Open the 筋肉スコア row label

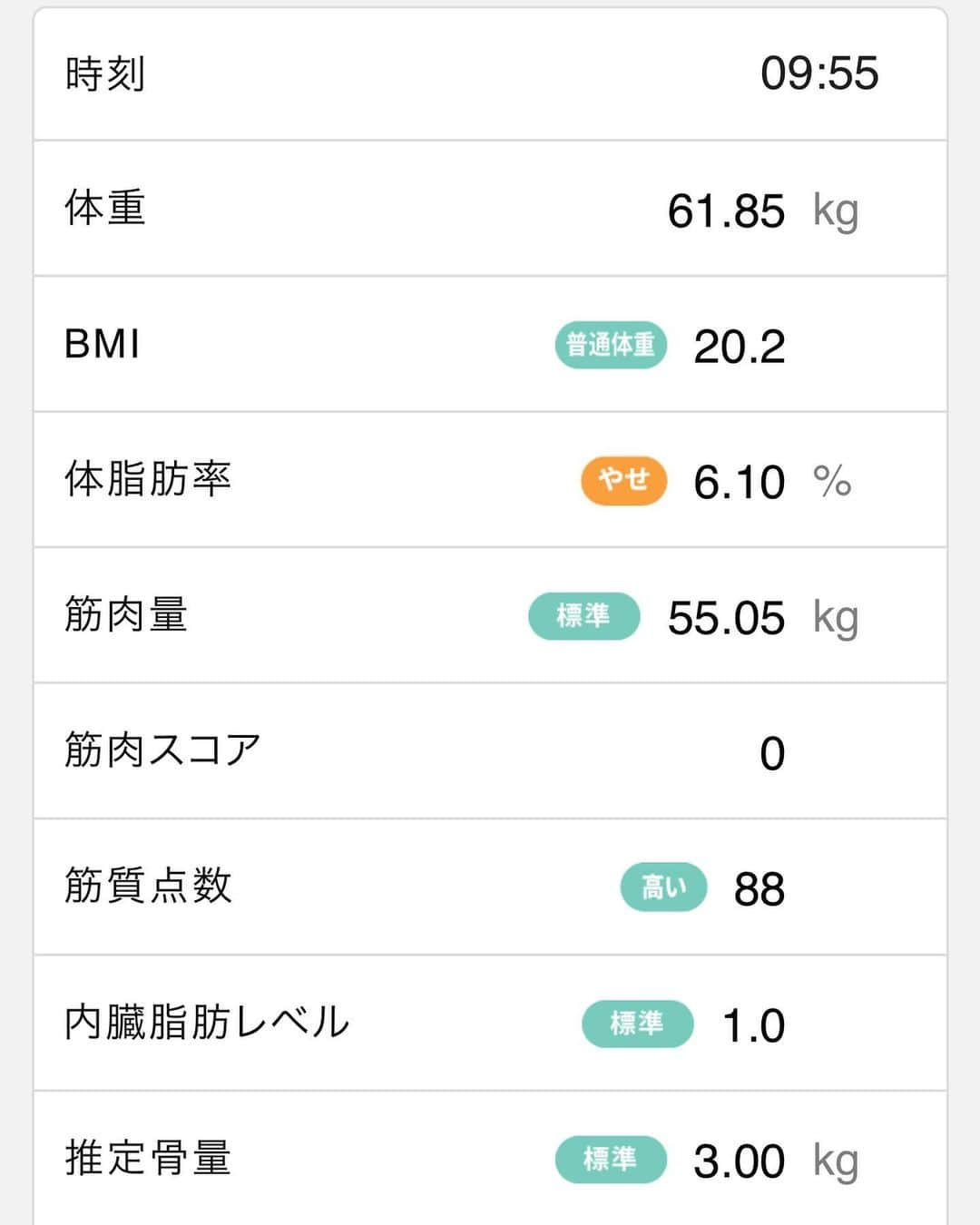(162, 750)
